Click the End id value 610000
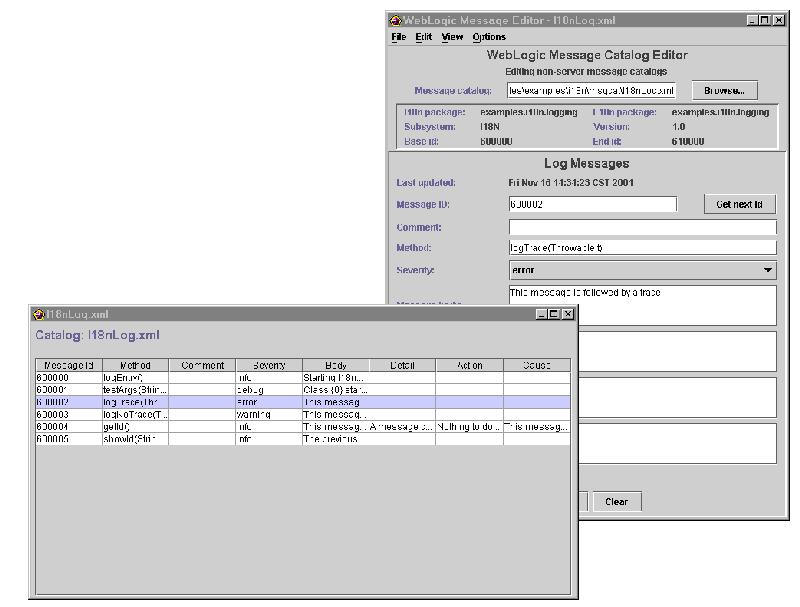The image size is (800, 607). tap(688, 141)
